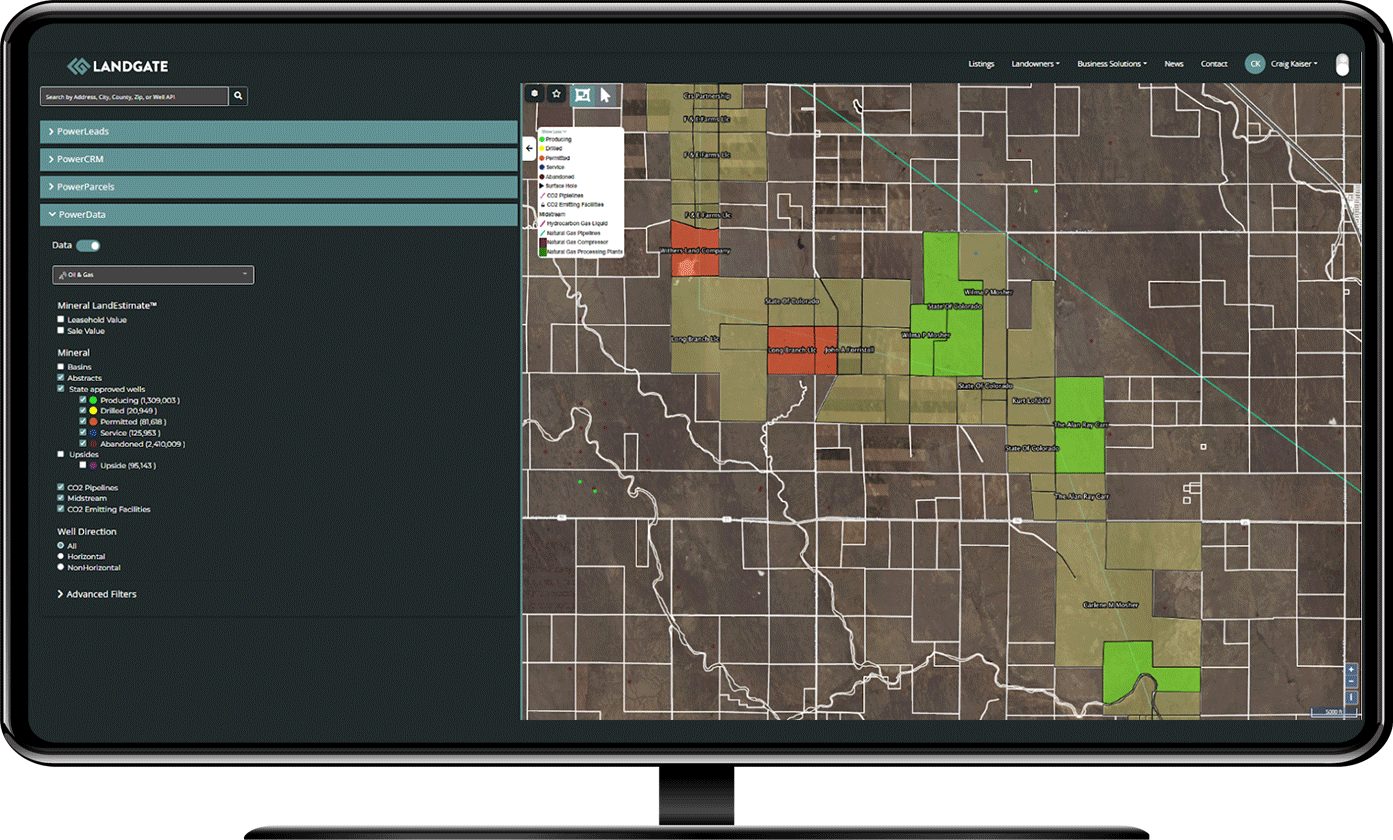Open the News navigation item
This screenshot has width=1393, height=840.
click(x=1174, y=64)
